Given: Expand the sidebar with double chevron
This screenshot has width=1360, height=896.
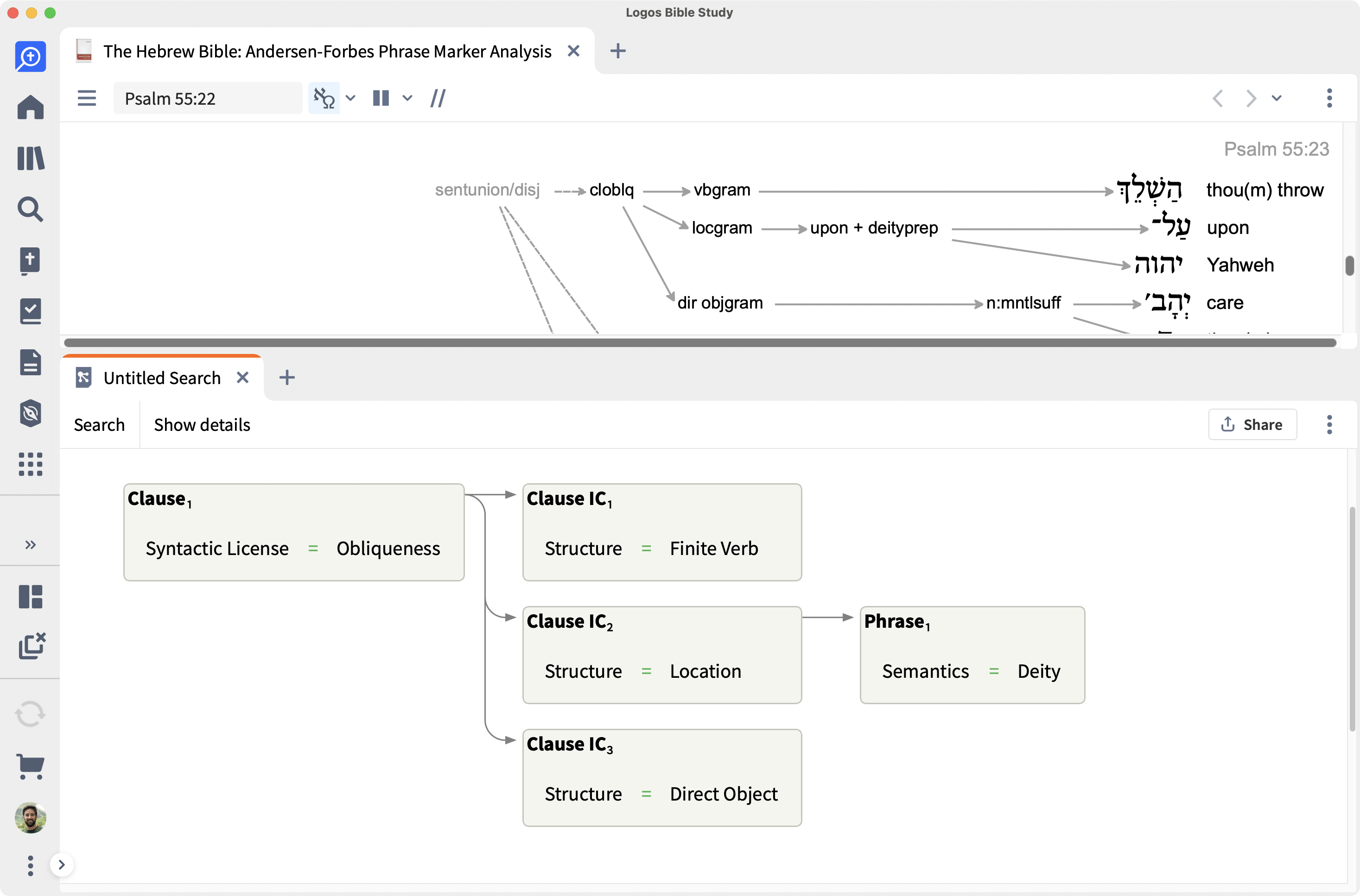Looking at the screenshot, I should [x=30, y=544].
